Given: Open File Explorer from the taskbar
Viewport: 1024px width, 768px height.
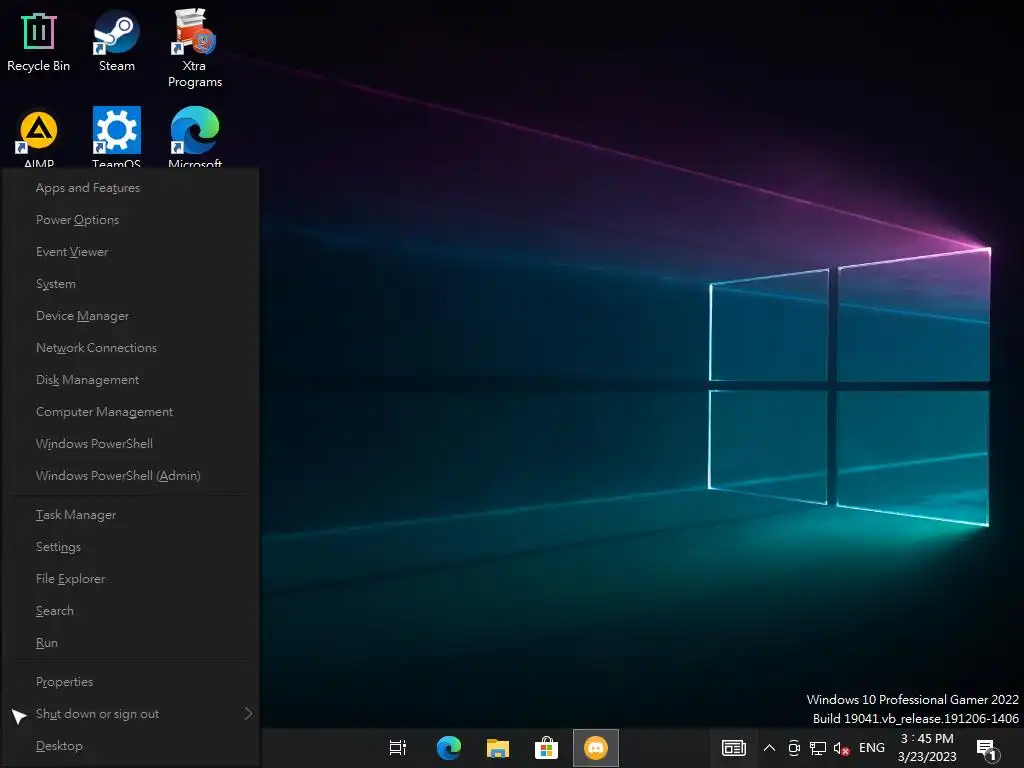Looking at the screenshot, I should point(498,748).
